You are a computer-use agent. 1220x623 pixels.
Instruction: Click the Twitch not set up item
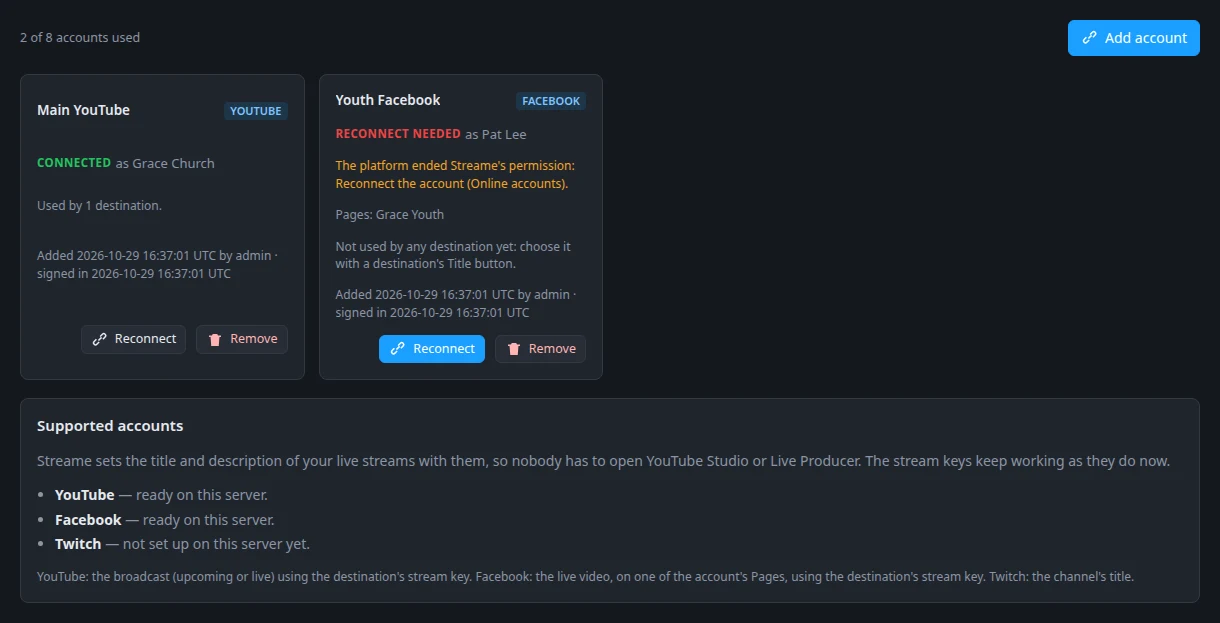click(x=182, y=544)
